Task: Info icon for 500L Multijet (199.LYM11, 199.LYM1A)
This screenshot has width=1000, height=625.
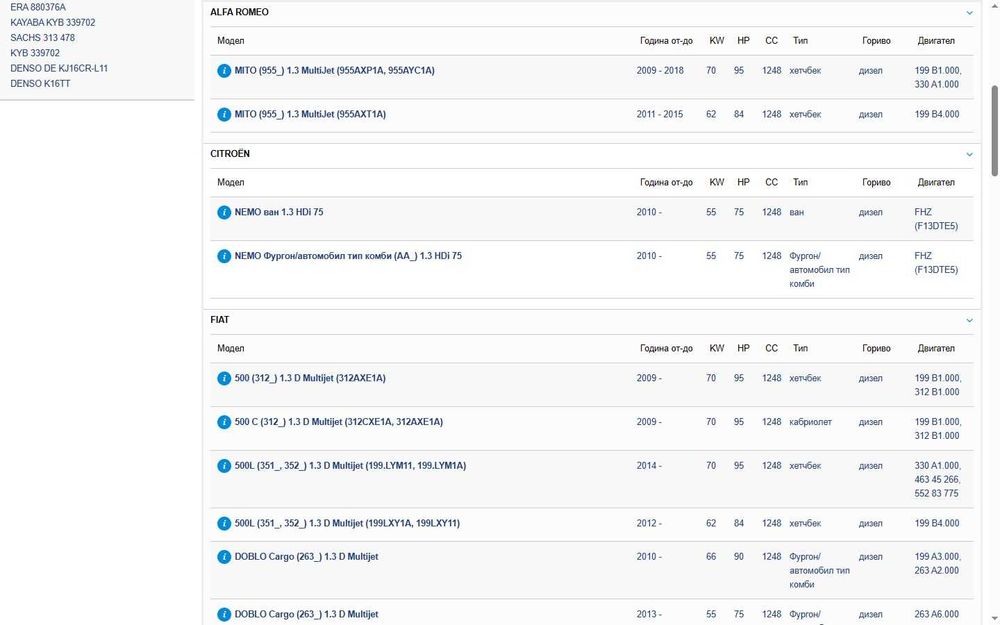Action: tap(224, 466)
